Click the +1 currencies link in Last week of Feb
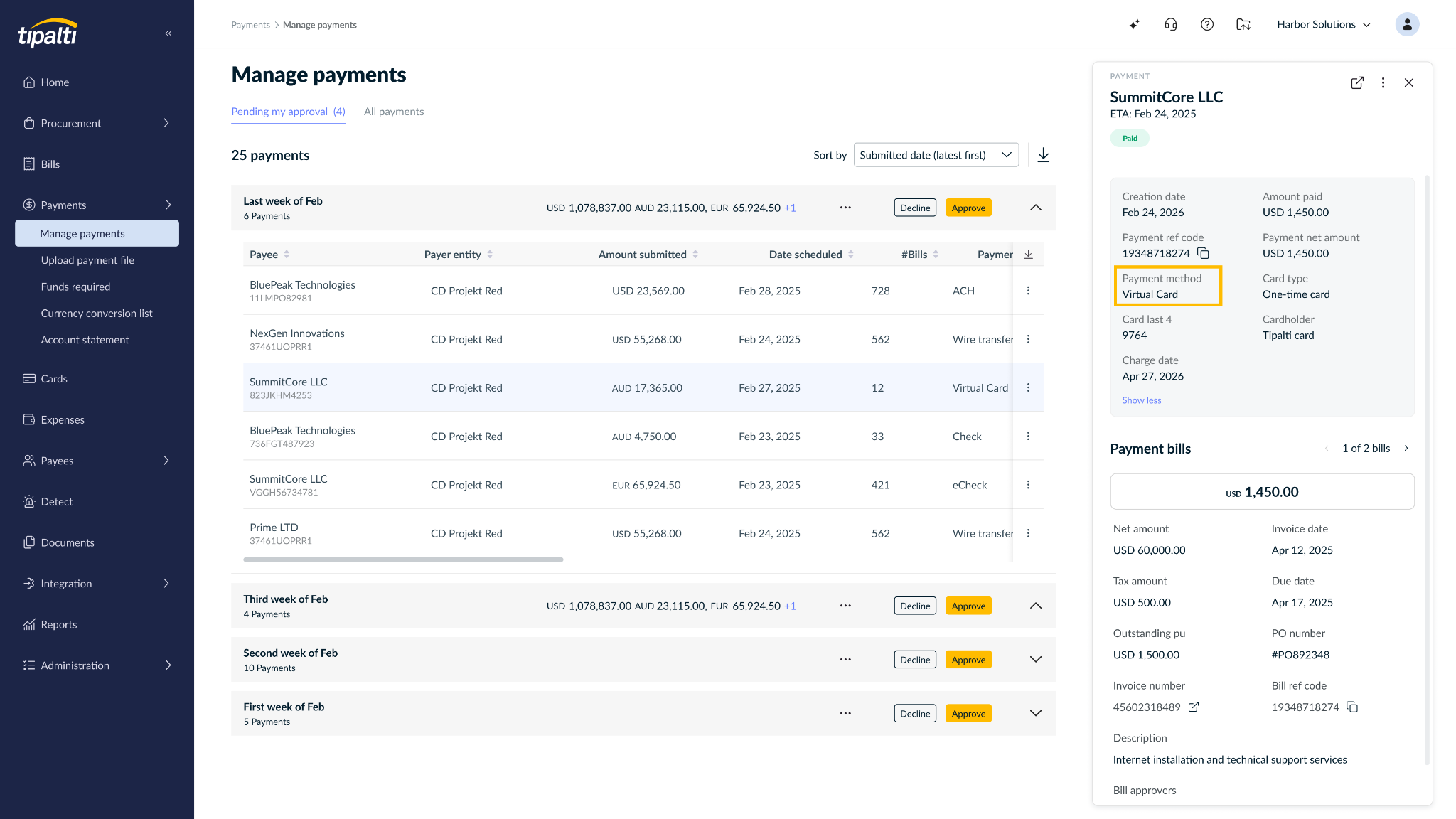1456x819 pixels. tap(790, 208)
